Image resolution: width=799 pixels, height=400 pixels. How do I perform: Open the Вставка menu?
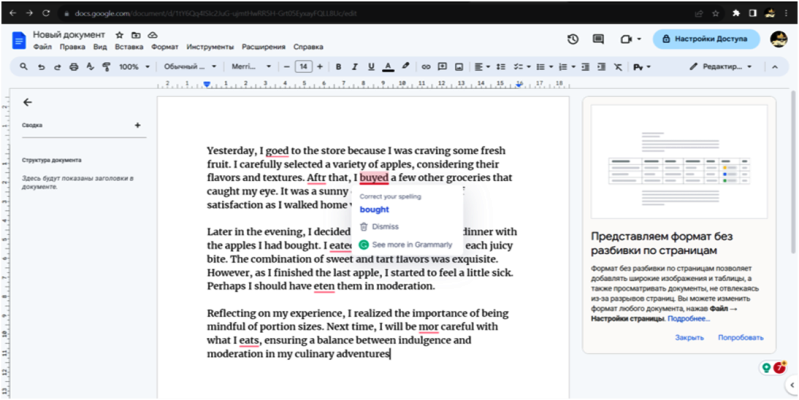click(x=129, y=47)
